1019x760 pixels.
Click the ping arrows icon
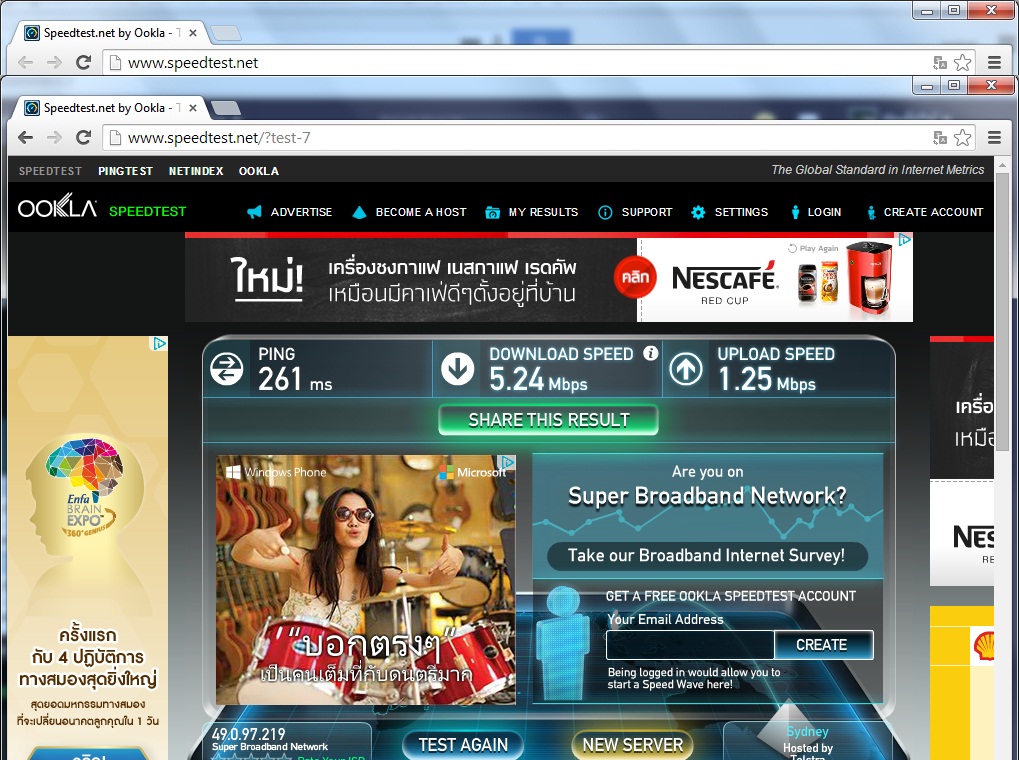226,369
